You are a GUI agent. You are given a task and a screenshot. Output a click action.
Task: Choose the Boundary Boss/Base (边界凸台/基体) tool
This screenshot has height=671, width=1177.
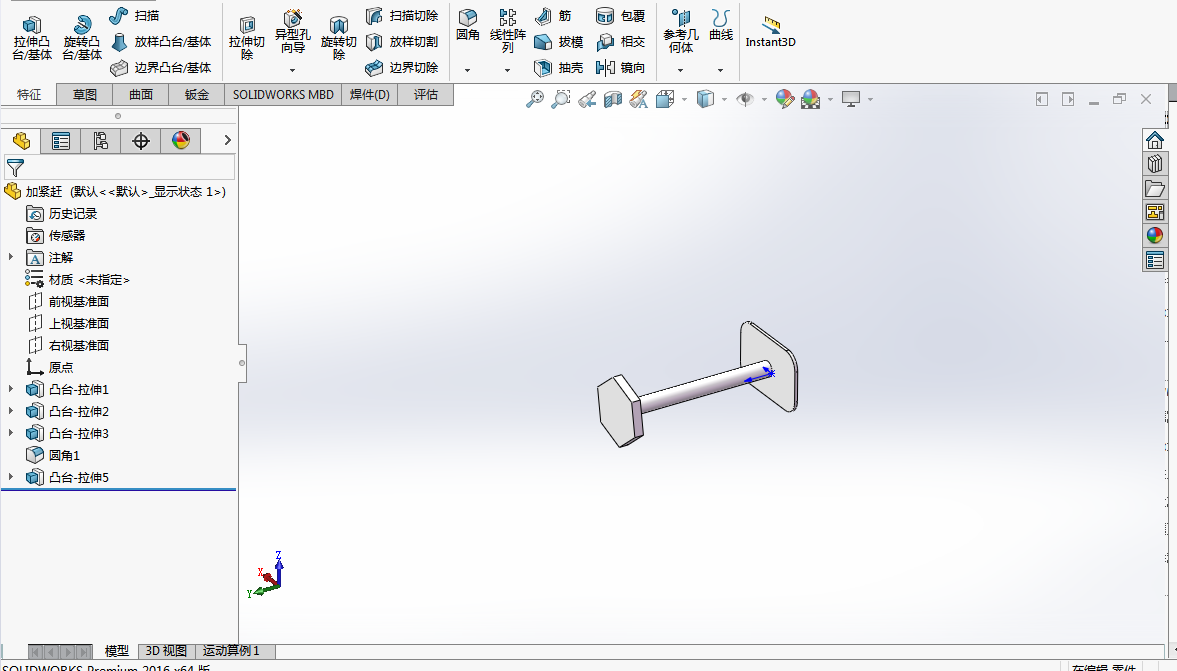[161, 68]
